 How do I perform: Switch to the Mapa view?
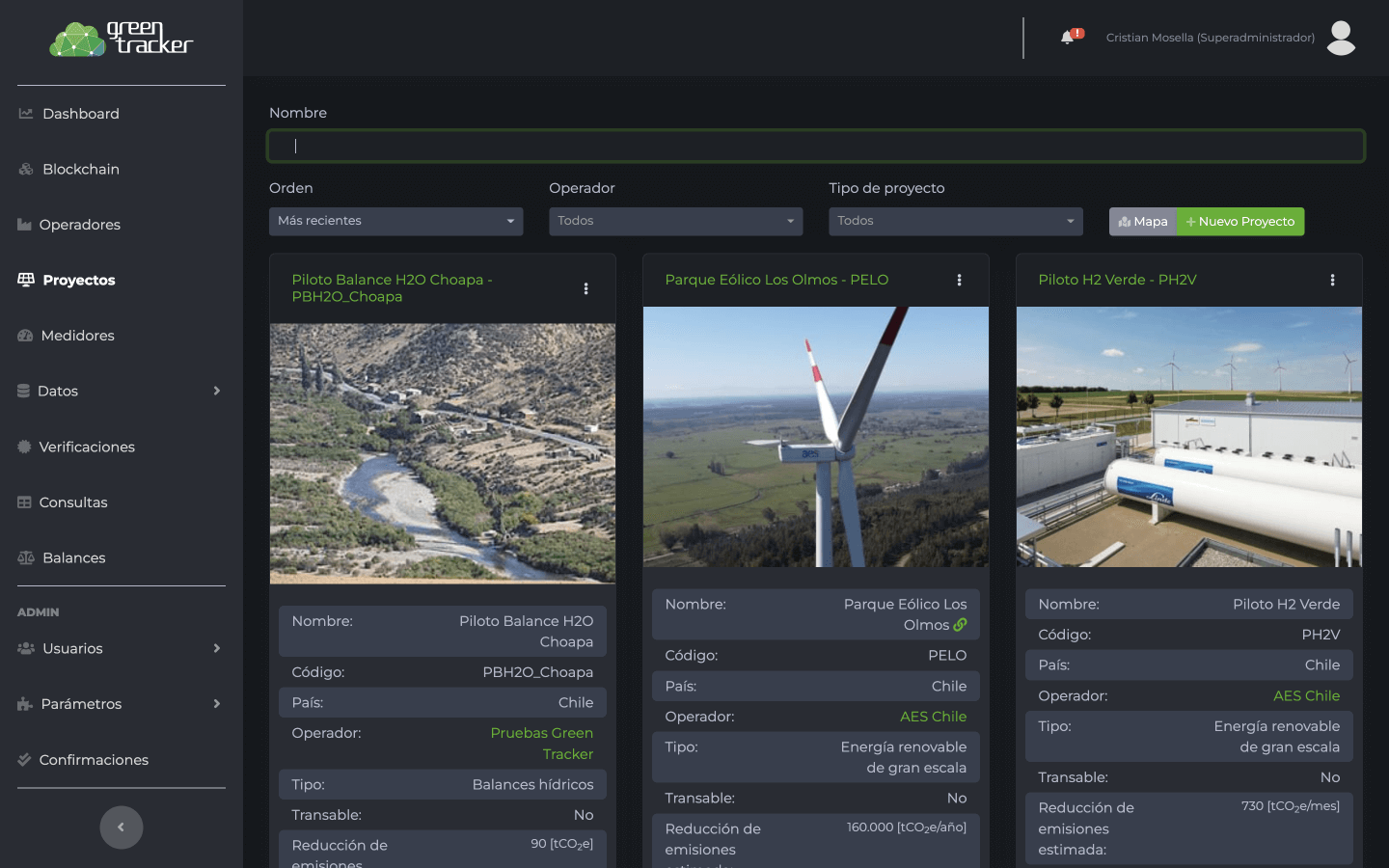coord(1142,222)
